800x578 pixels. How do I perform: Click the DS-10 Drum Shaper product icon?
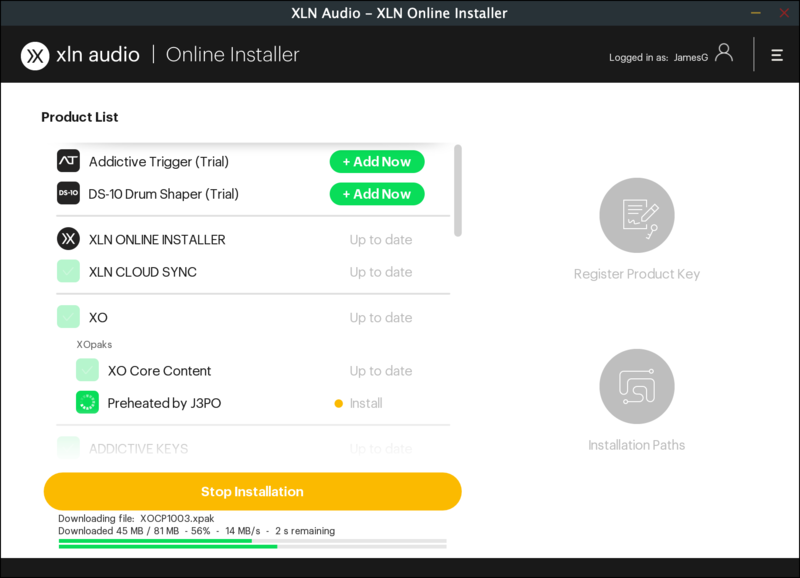point(68,193)
